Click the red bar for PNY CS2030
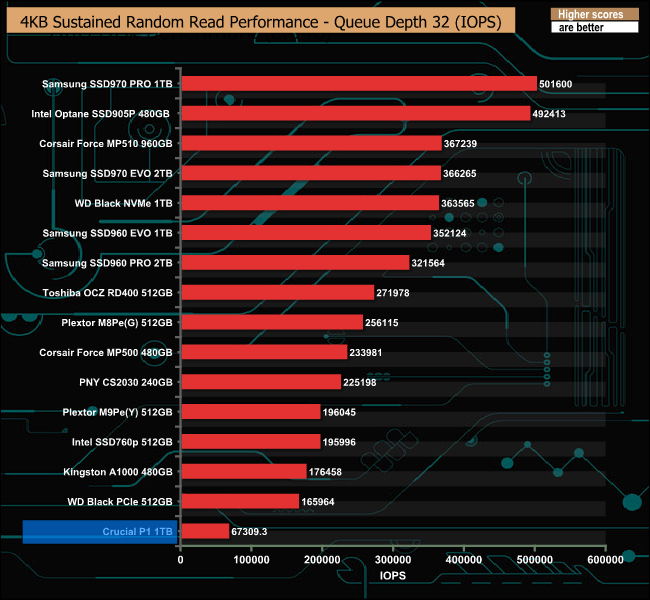Viewport: 650px width, 600px height. click(x=262, y=382)
